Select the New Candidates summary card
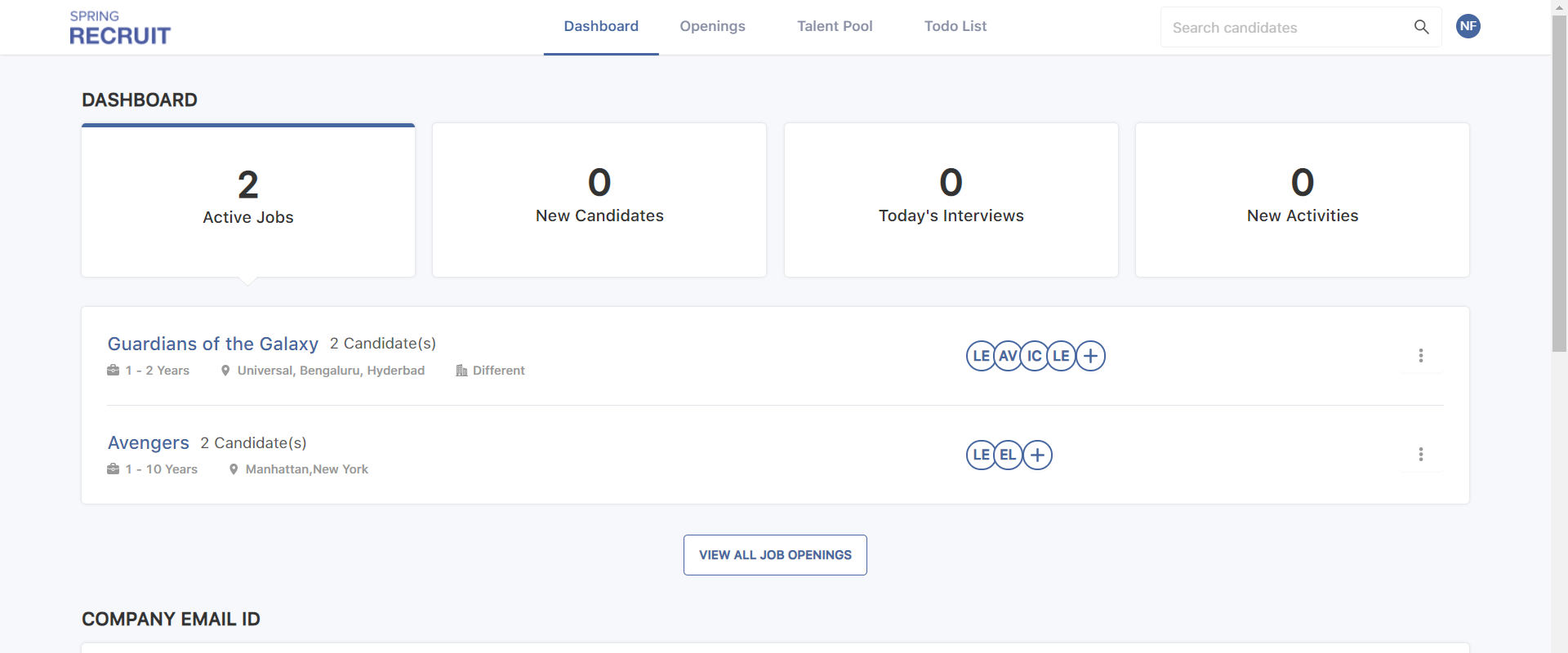This screenshot has height=653, width=1568. point(599,200)
